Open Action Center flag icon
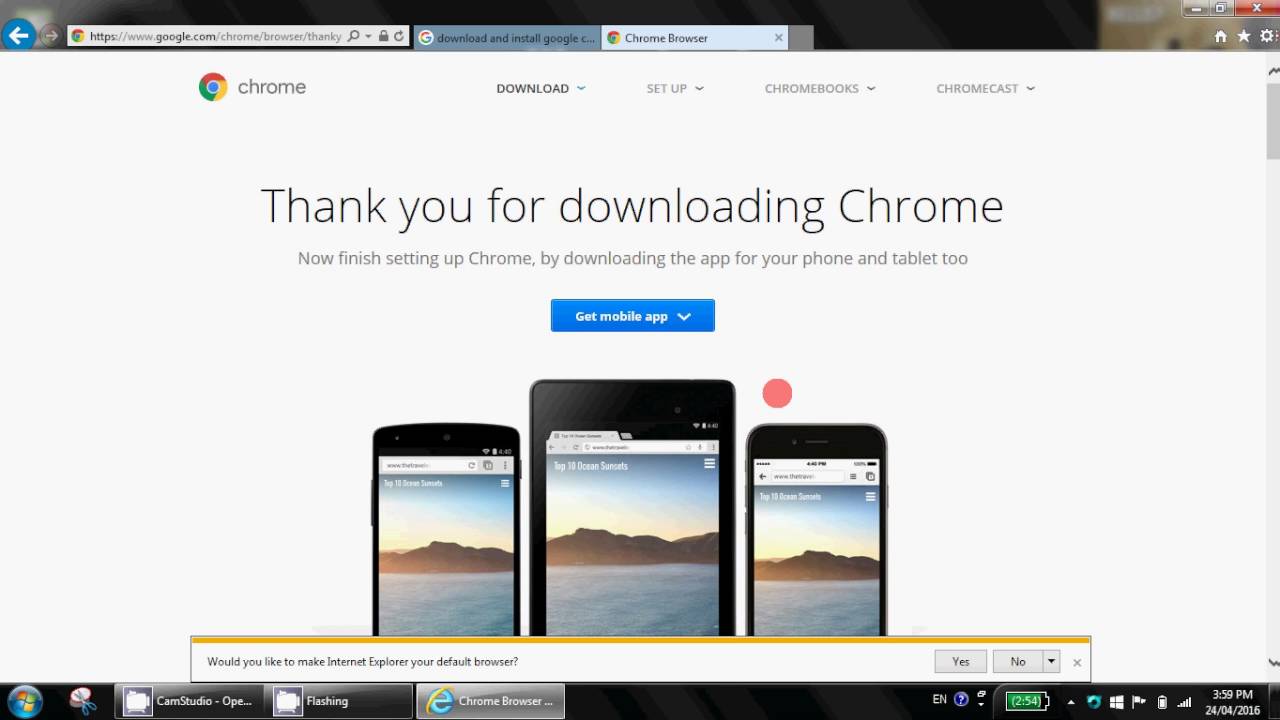Image resolution: width=1280 pixels, height=720 pixels. (x=1140, y=701)
